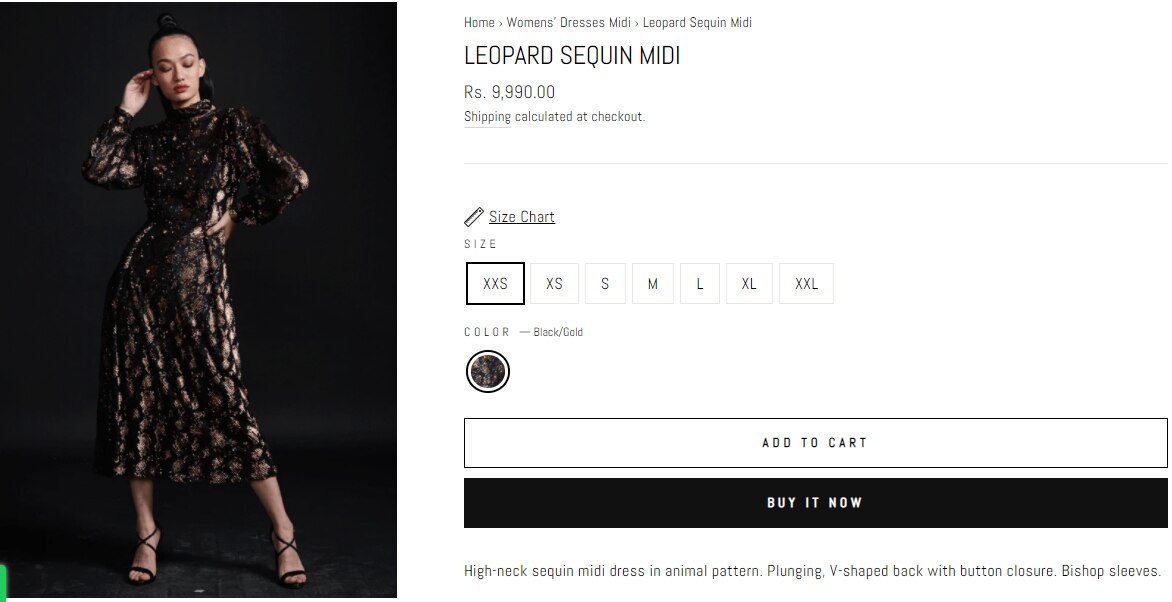Click the pencil icon beside Size Chart
Image resolution: width=1172 pixels, height=602 pixels.
pyautogui.click(x=474, y=216)
